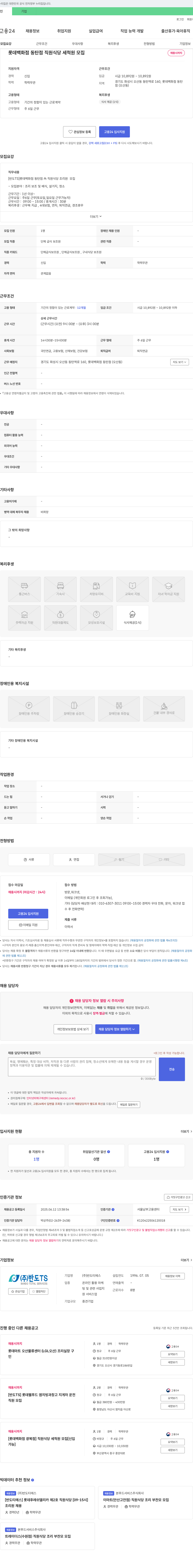Open 더보기 beside 기업정보 heading

pyautogui.click(x=186, y=1260)
